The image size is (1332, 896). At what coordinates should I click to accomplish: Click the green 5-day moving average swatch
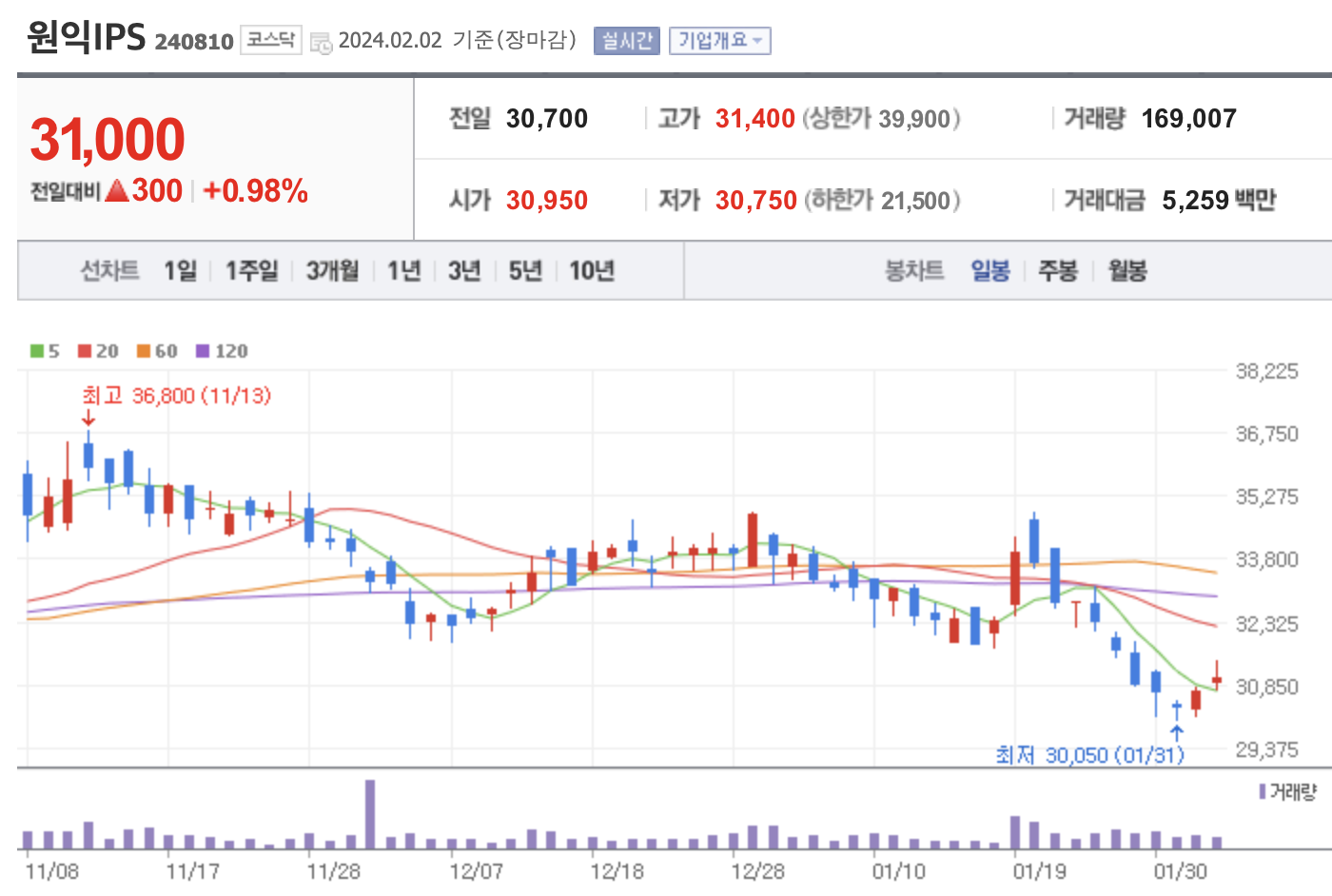tap(37, 351)
